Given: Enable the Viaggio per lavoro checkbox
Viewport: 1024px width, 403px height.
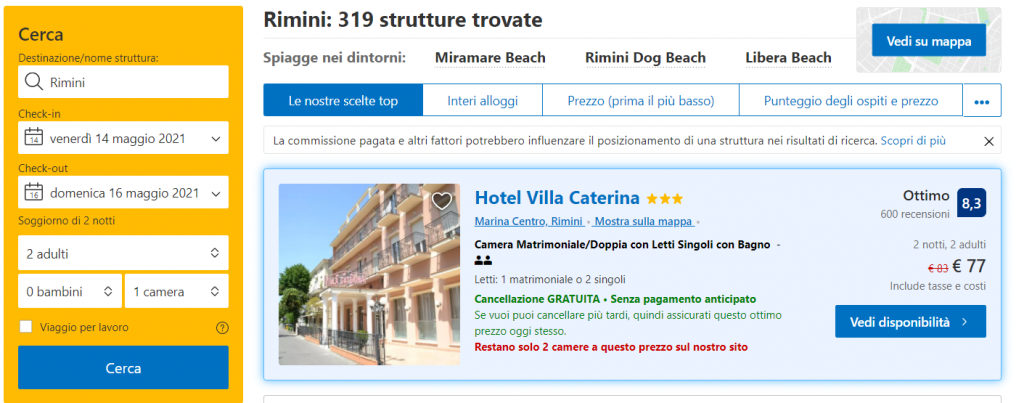Looking at the screenshot, I should [x=26, y=327].
